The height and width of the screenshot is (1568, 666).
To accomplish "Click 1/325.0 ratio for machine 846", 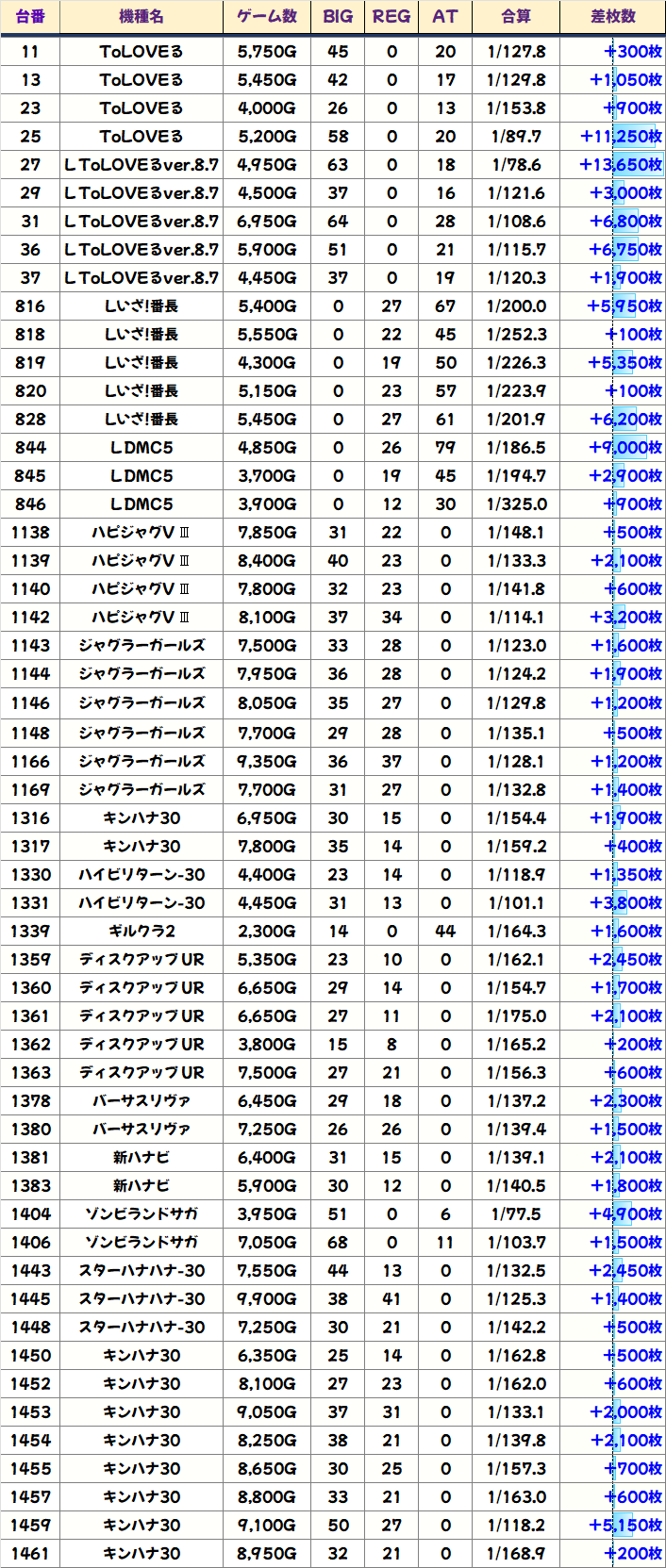I will 516,504.
